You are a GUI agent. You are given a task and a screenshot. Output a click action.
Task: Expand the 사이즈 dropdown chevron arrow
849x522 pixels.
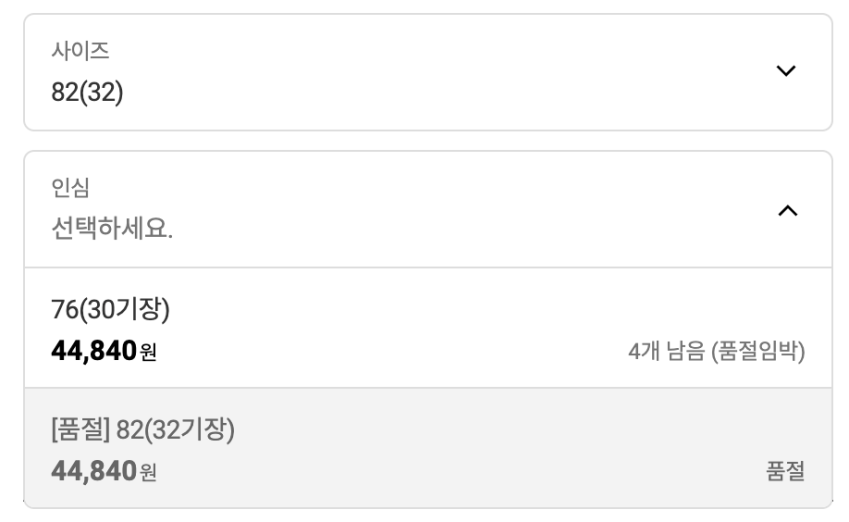[787, 71]
